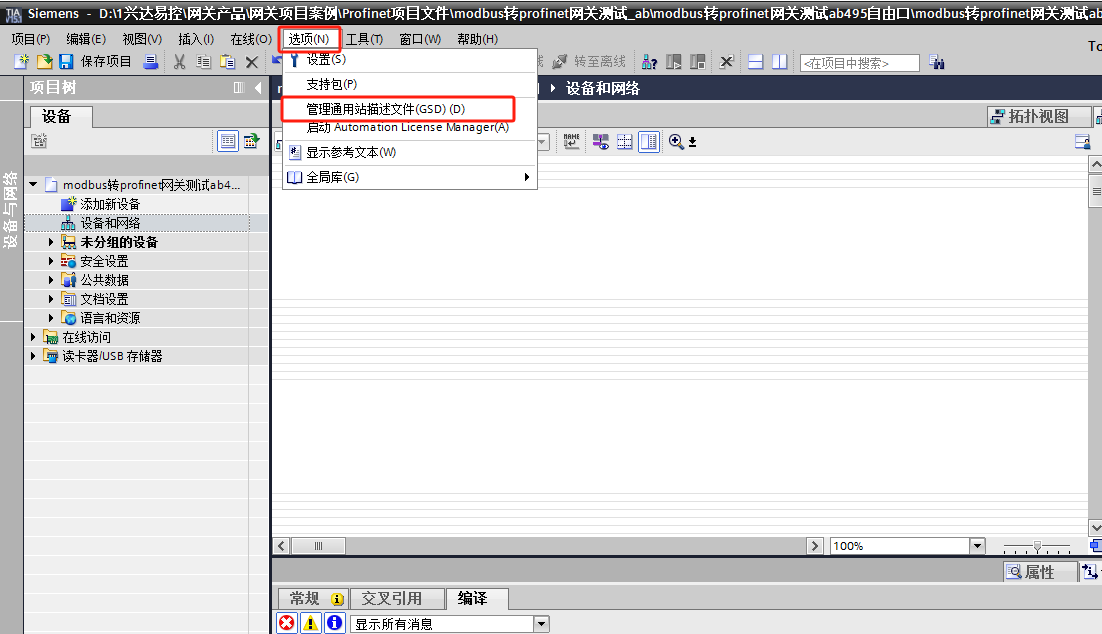Paste from clipboard using the paste icon

227,62
